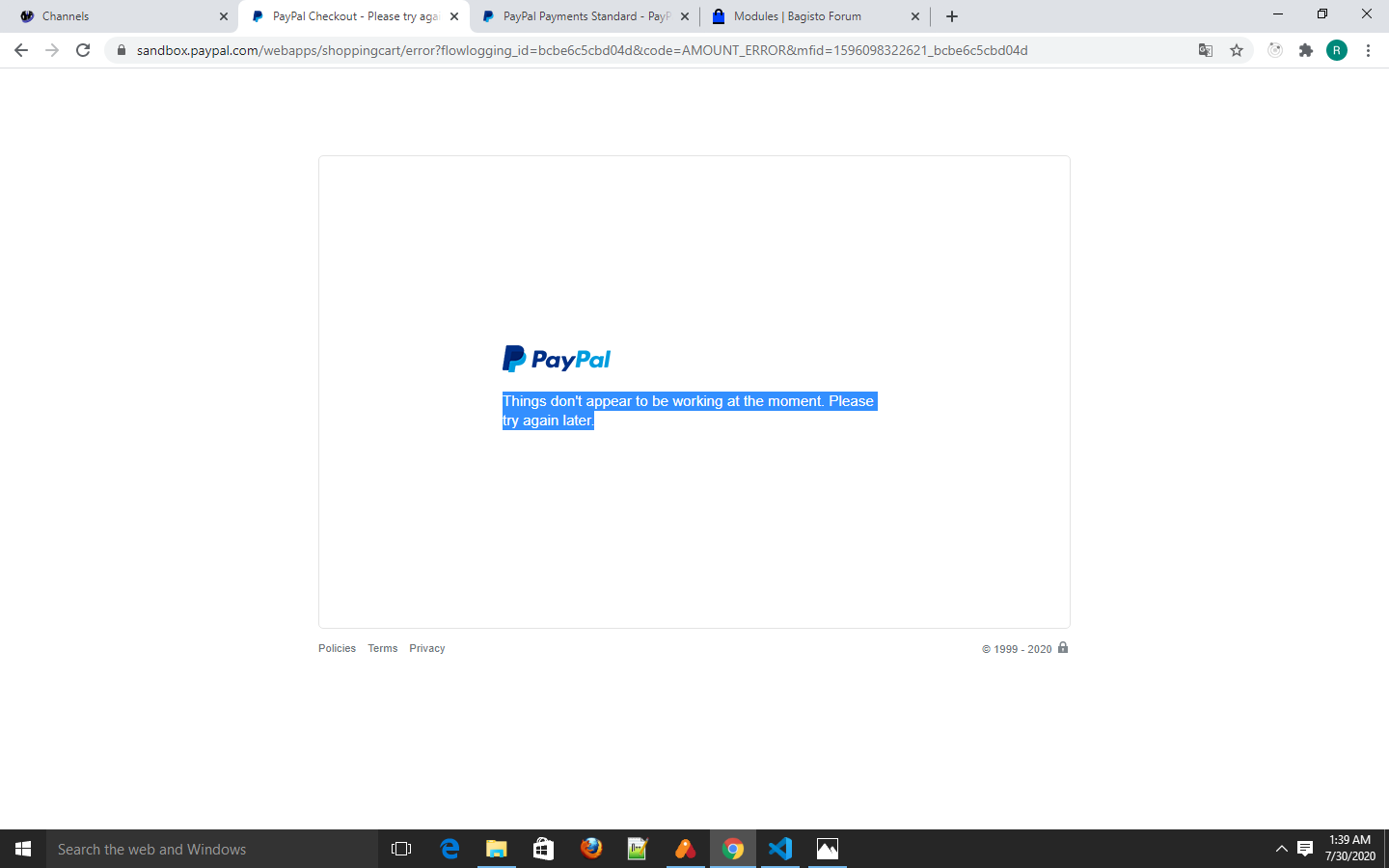Click the Search the web and Windows box
The image size is (1389, 868).
pyautogui.click(x=212, y=849)
